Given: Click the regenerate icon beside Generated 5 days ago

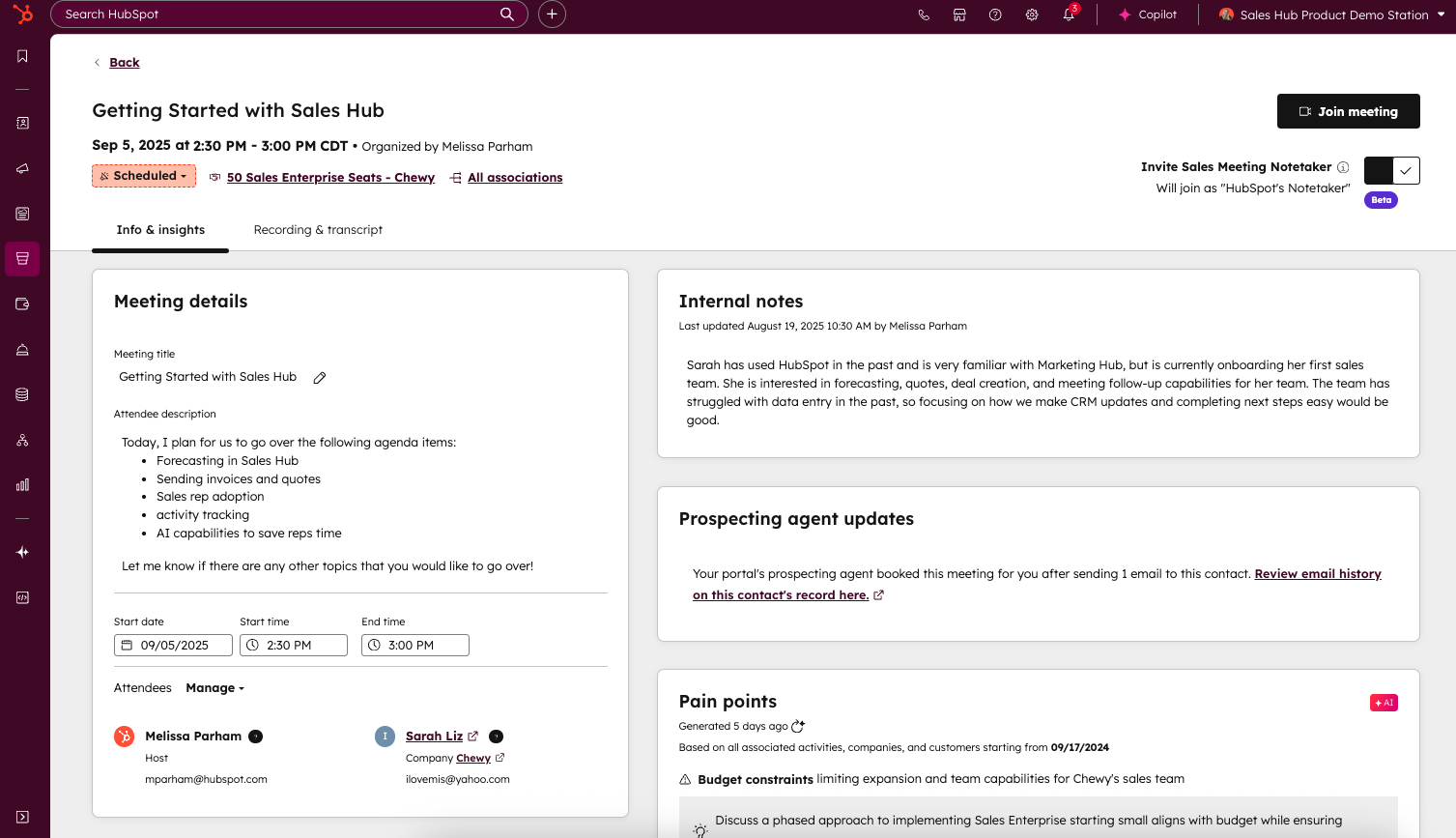Looking at the screenshot, I should point(798,726).
